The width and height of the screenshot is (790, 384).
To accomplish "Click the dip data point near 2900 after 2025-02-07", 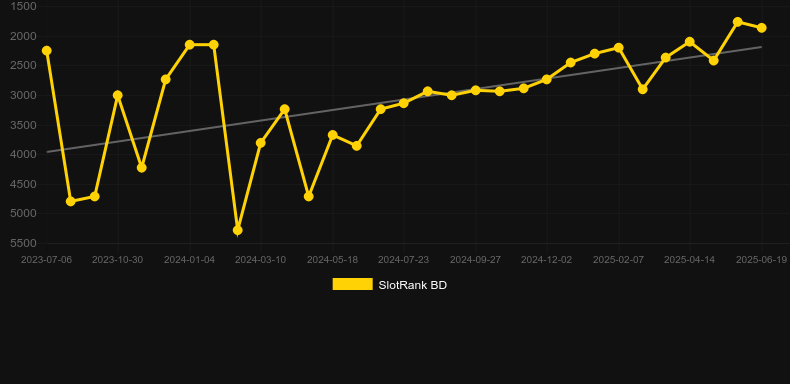I will [x=642, y=89].
